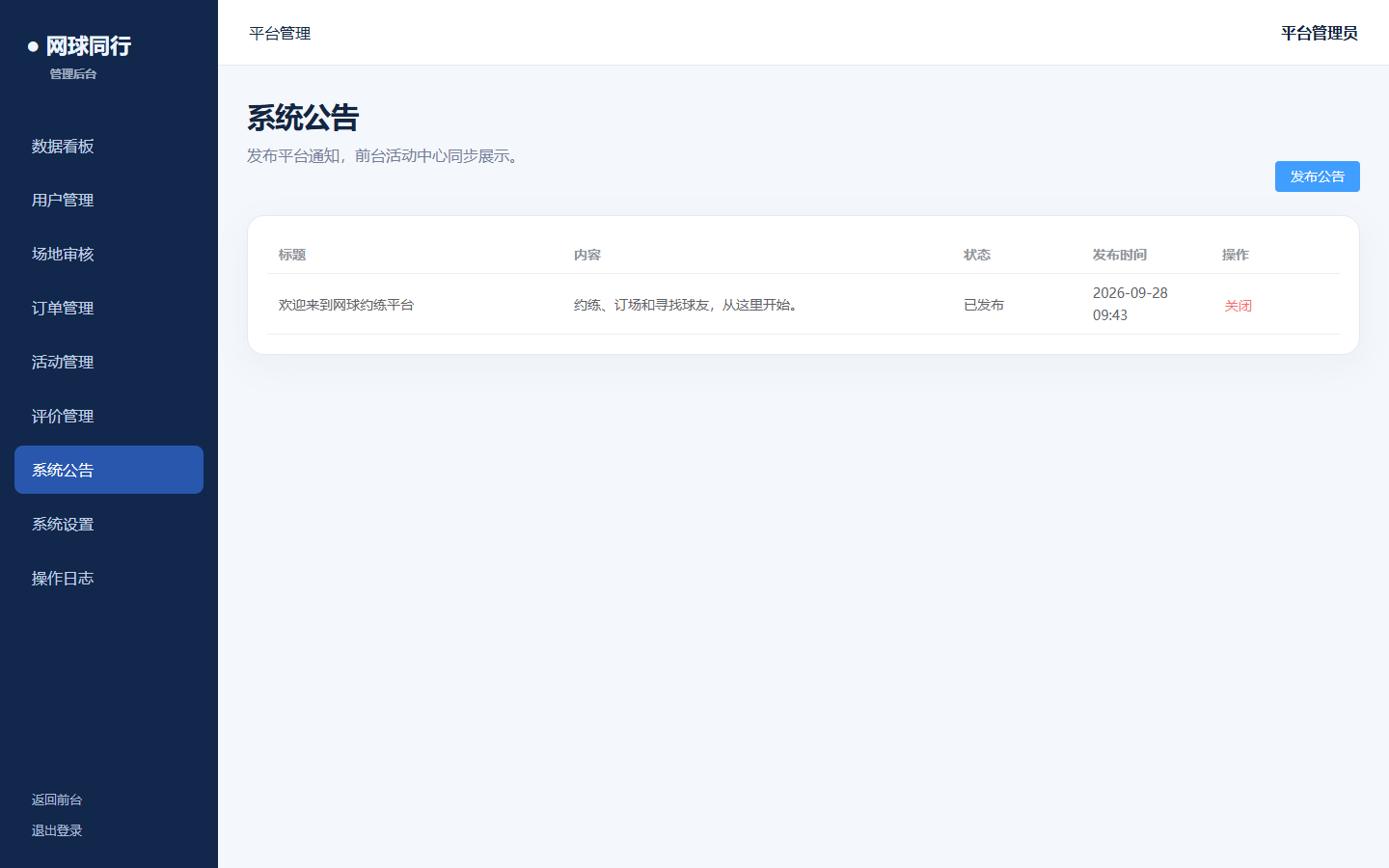1389x868 pixels.
Task: Open 评价管理 section
Action: 109,416
